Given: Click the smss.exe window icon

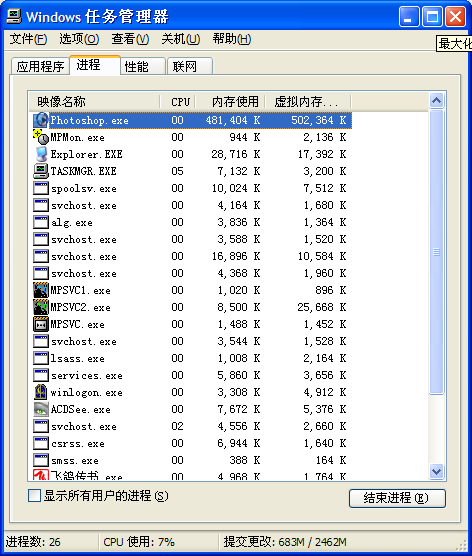Looking at the screenshot, I should coord(40,461).
